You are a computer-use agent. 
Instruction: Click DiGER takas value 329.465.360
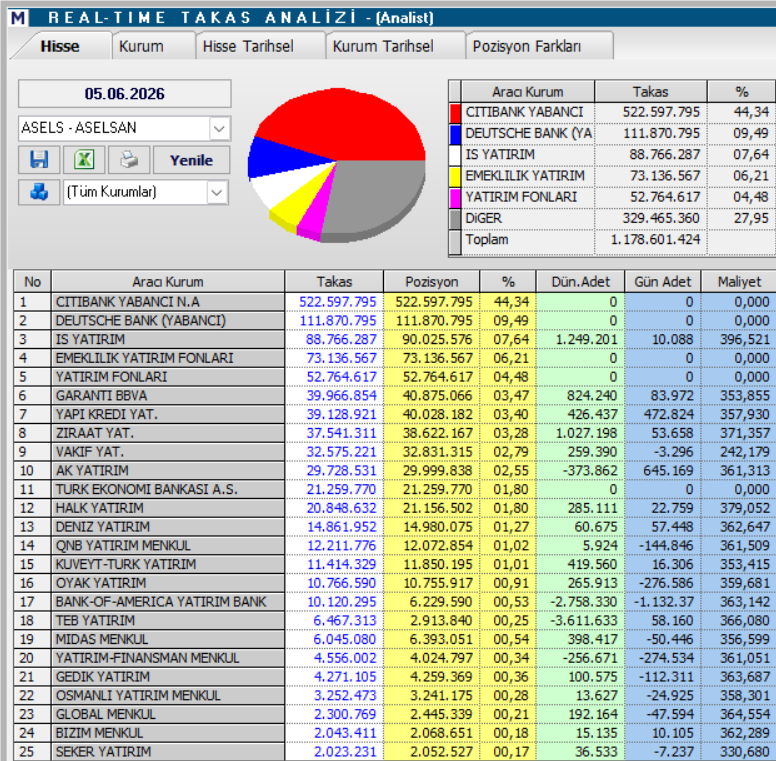pyautogui.click(x=661, y=219)
